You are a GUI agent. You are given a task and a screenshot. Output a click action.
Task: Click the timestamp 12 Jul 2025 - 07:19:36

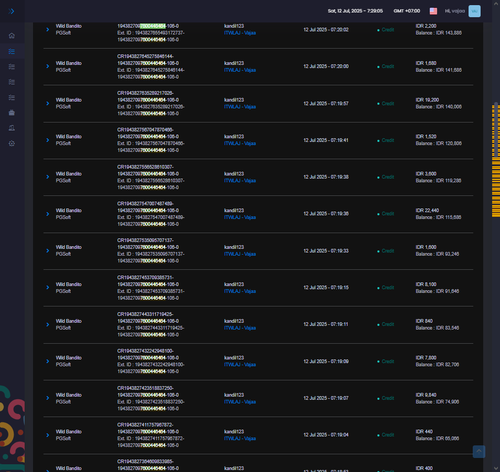coord(326,214)
